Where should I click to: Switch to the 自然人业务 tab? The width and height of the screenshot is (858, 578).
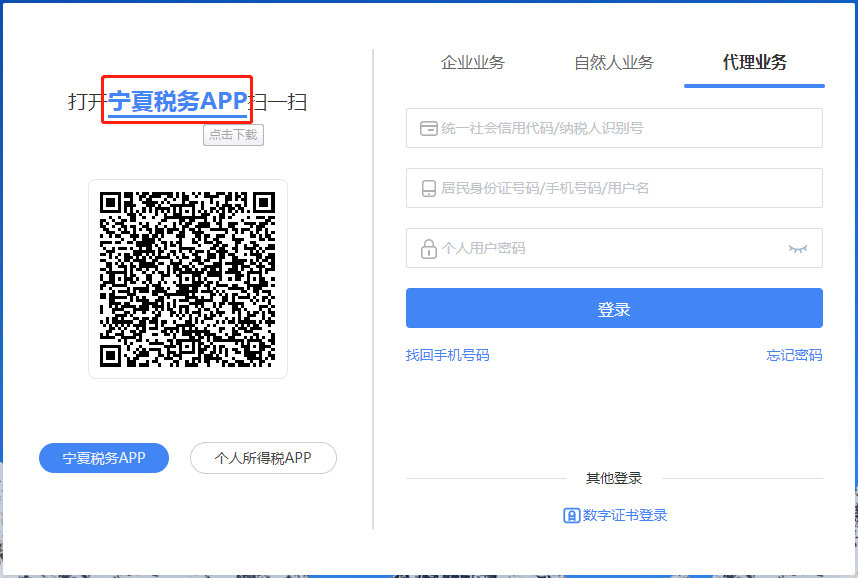point(613,62)
